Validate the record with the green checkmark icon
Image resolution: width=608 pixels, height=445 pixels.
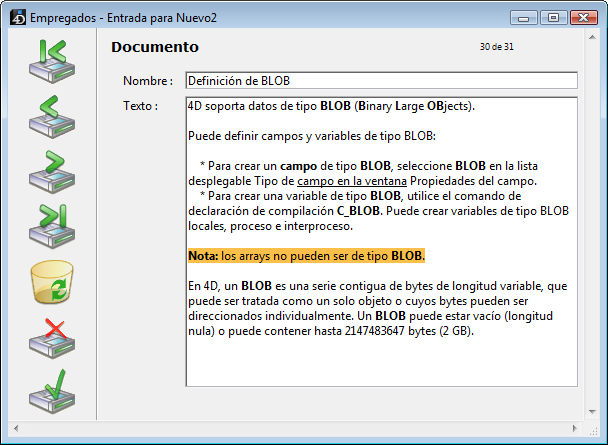[x=49, y=391]
